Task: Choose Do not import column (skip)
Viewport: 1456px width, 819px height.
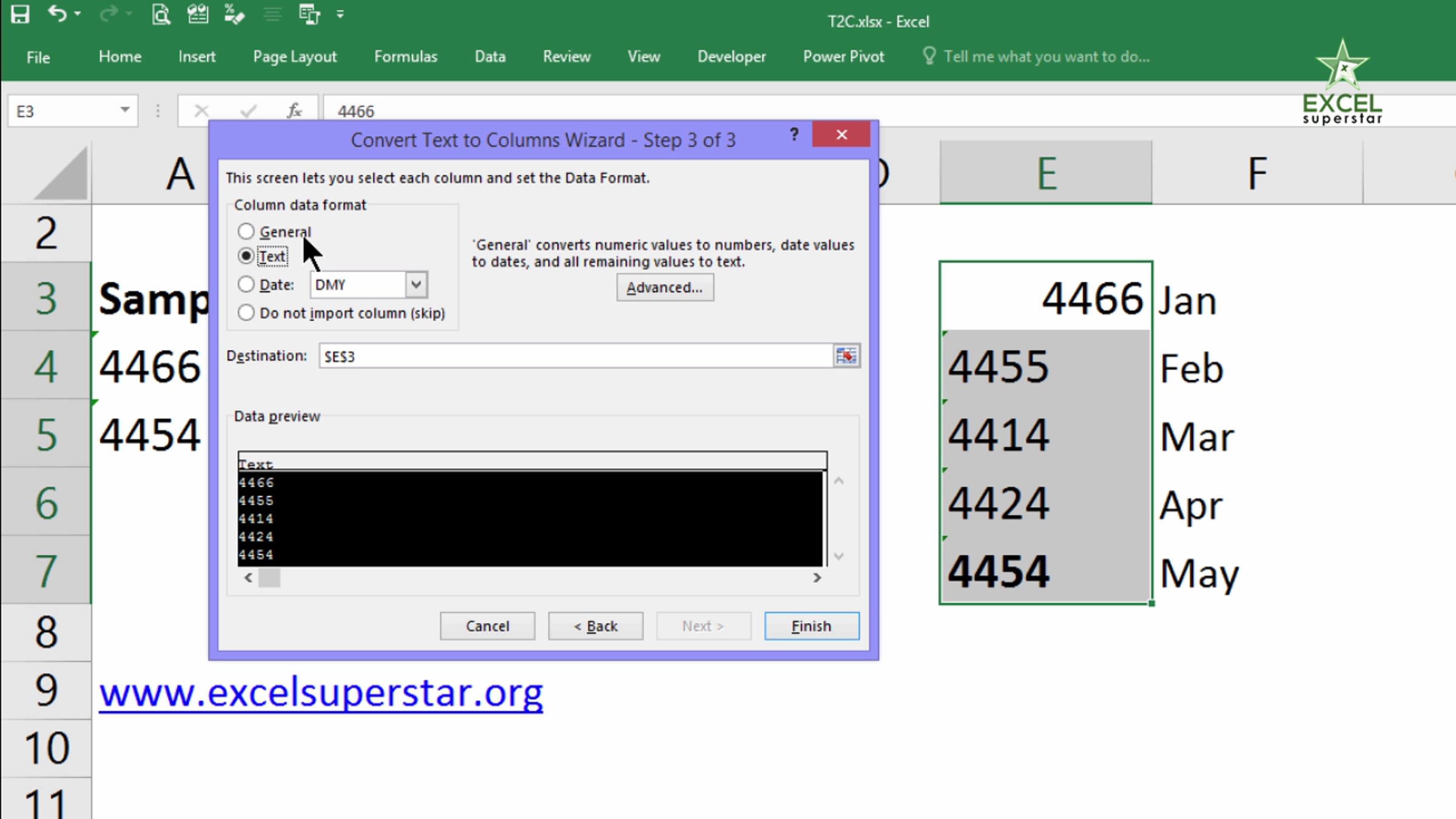Action: (x=246, y=312)
